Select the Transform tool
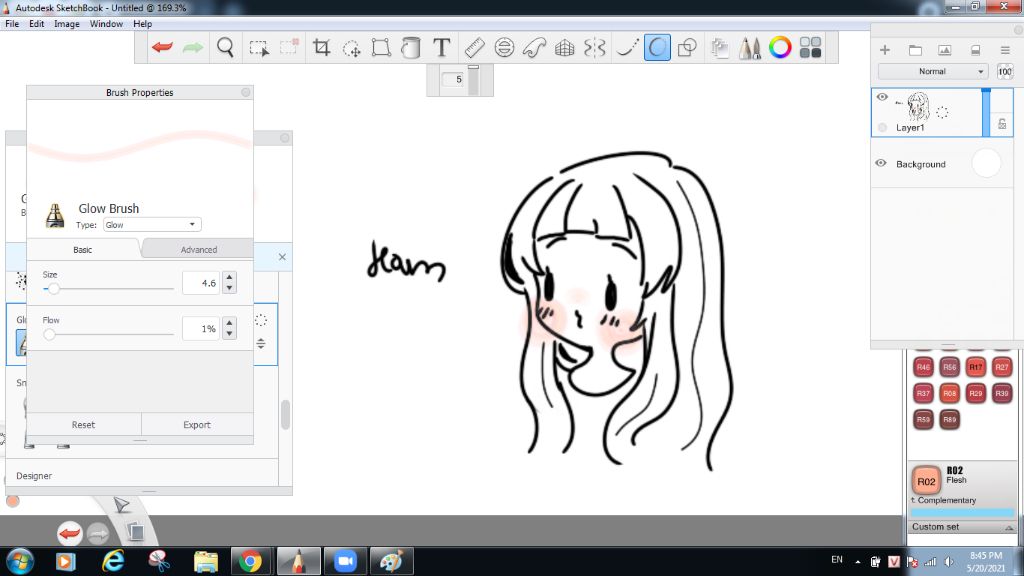This screenshot has height=576, width=1024. tap(381, 48)
